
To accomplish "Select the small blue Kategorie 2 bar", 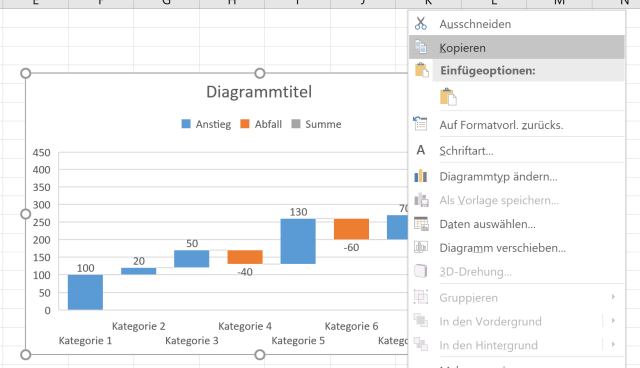I will 139,271.
